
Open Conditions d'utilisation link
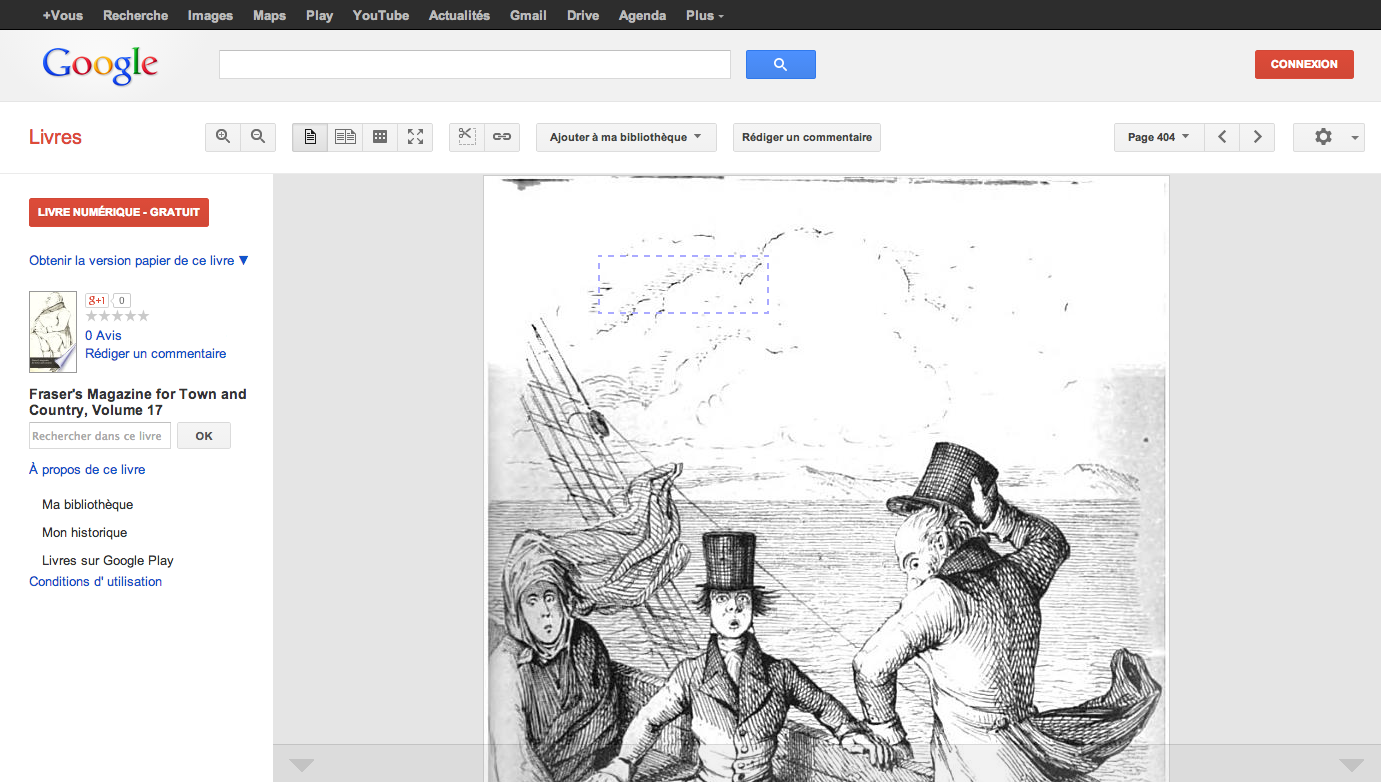point(95,582)
